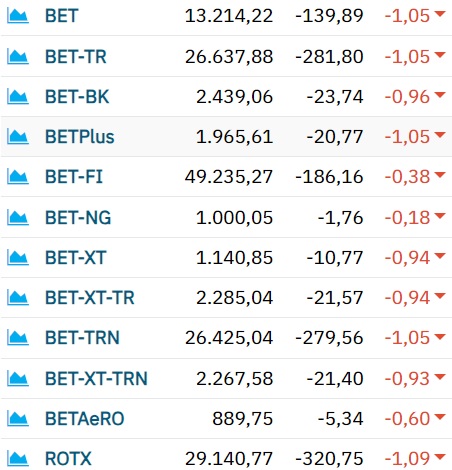Open the BETAeRO chart icon
The image size is (452, 470).
click(x=18, y=418)
